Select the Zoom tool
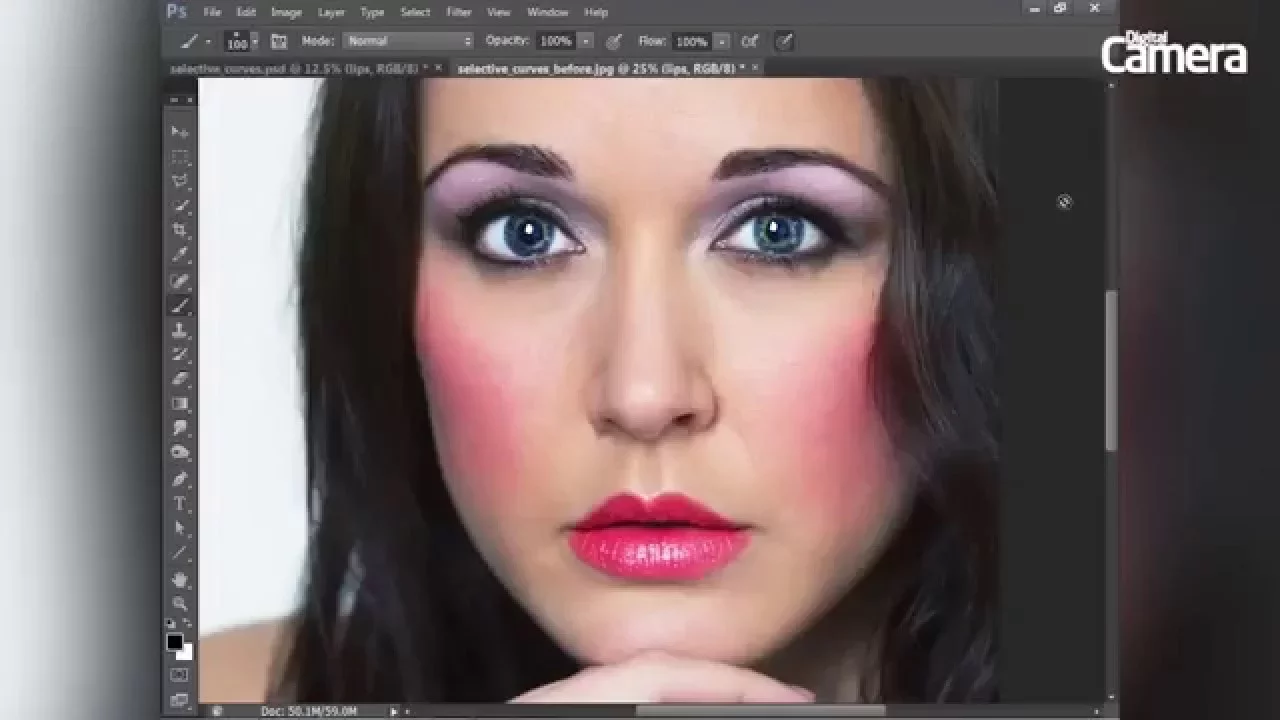Viewport: 1280px width, 720px height. [x=180, y=603]
